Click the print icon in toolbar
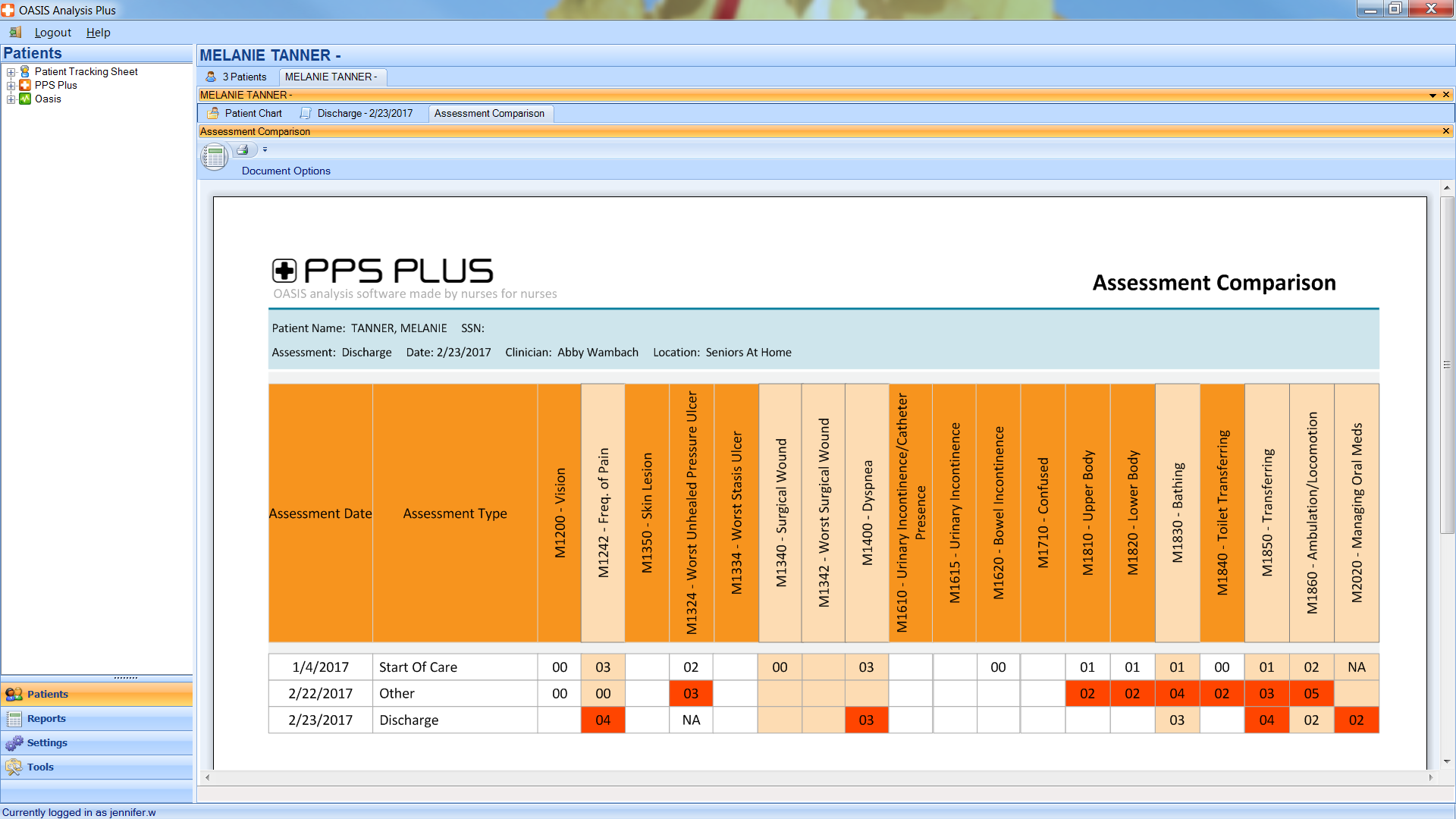The height and width of the screenshot is (819, 1456). tap(242, 149)
